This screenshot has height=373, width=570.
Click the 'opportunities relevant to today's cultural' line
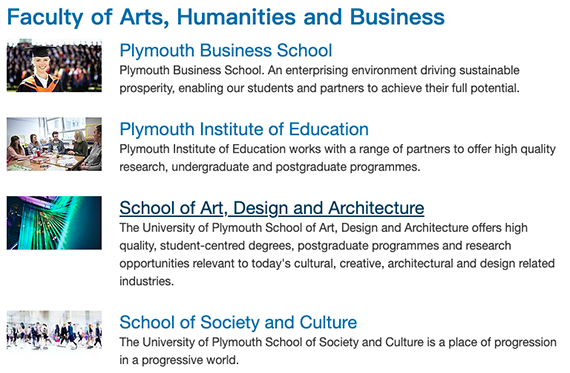[337, 264]
